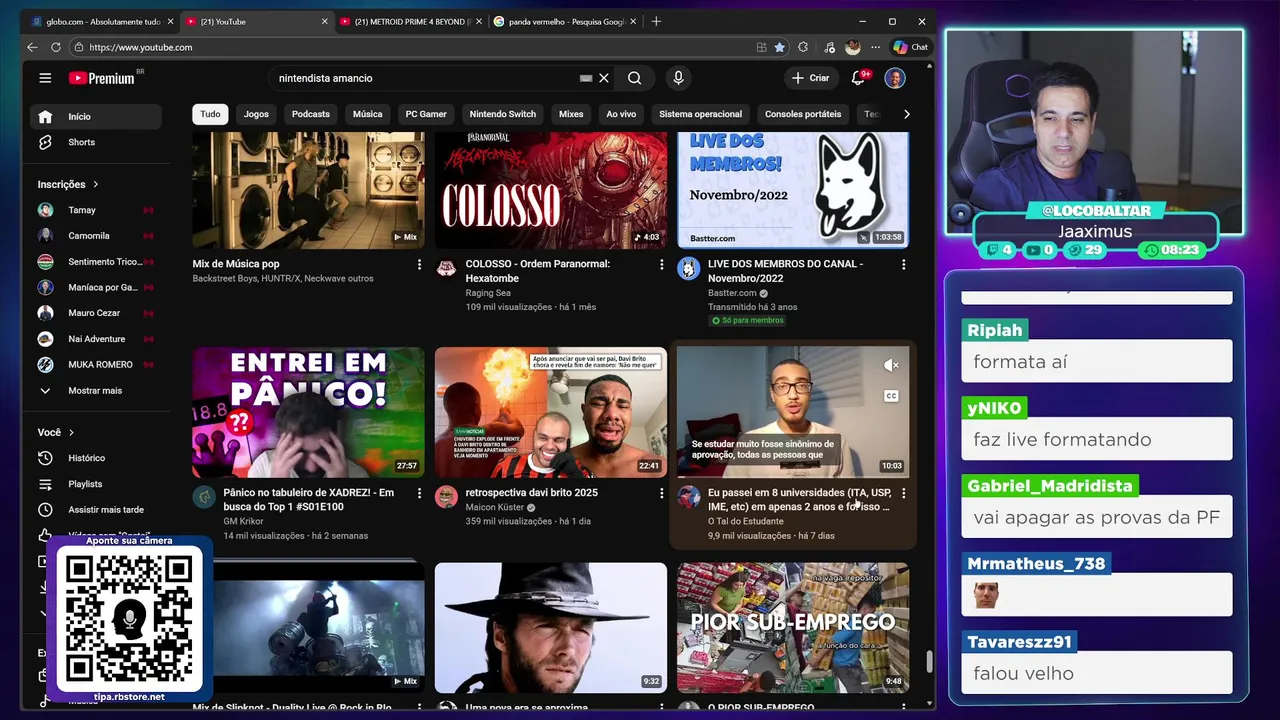Select the PC Gamer filter chip
Image resolution: width=1280 pixels, height=720 pixels.
click(426, 114)
